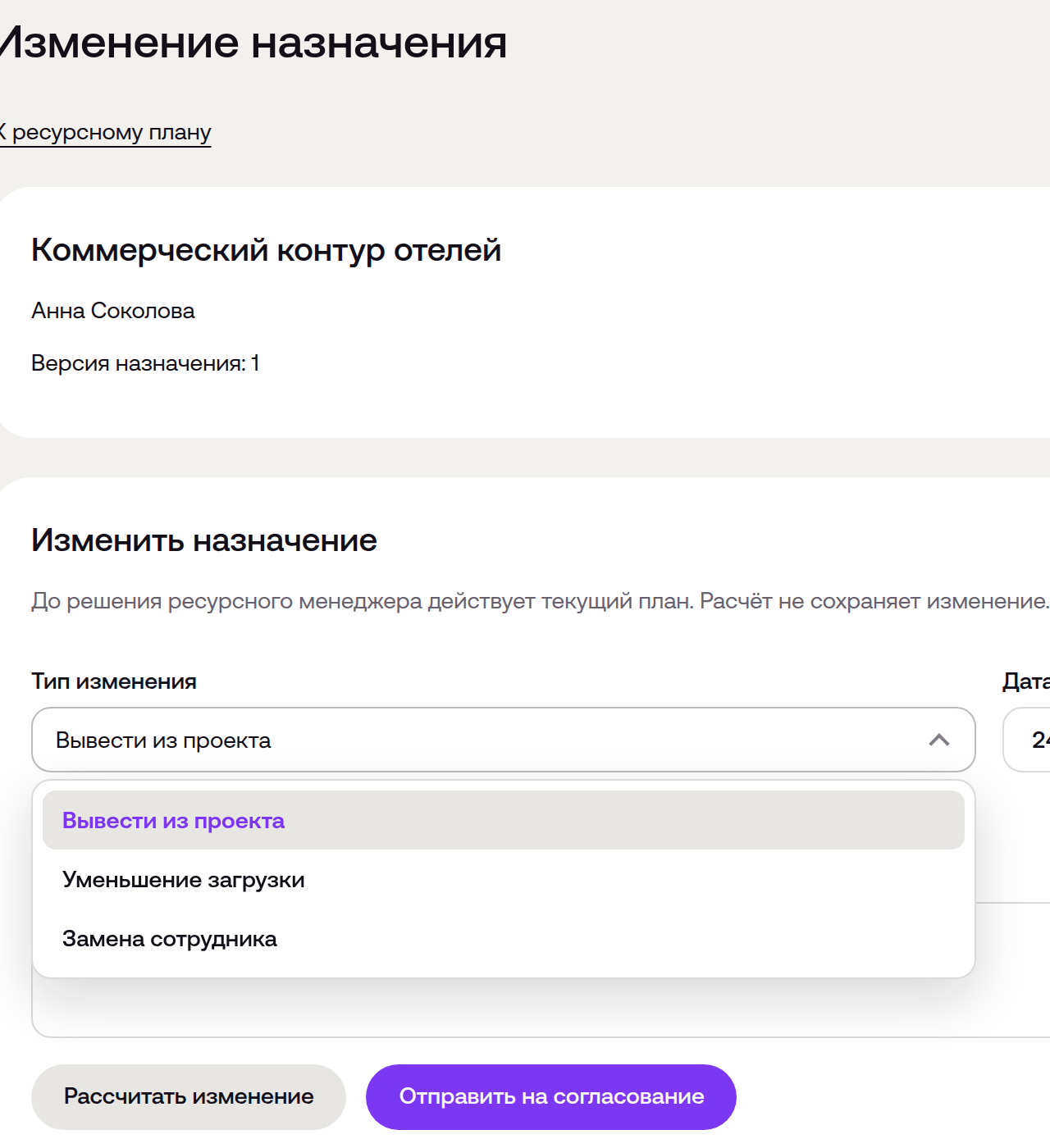Screen dimensions: 1050x1148
Task: Click the "Версия назначения: 1" text
Action: point(145,363)
